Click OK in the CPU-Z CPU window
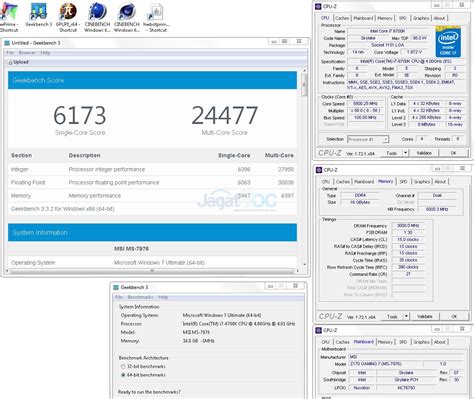 pyautogui.click(x=453, y=153)
